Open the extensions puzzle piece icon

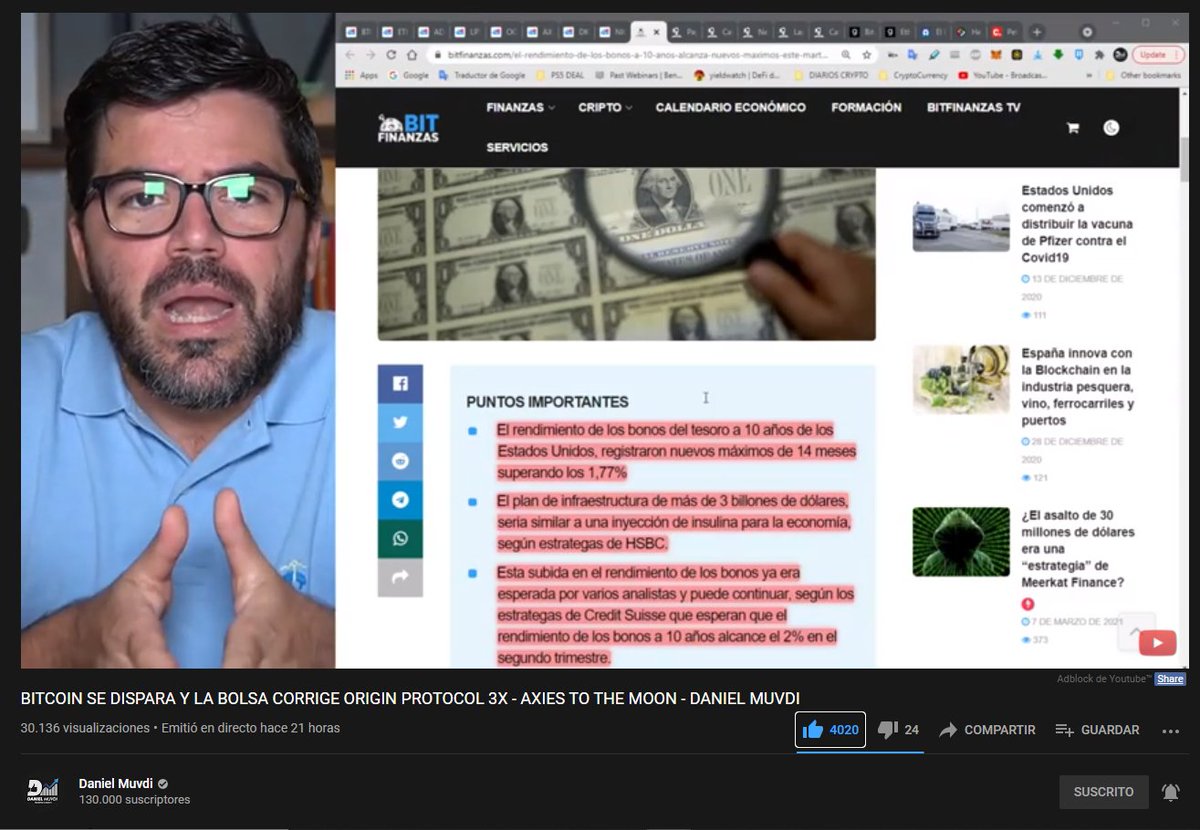click(1100, 55)
